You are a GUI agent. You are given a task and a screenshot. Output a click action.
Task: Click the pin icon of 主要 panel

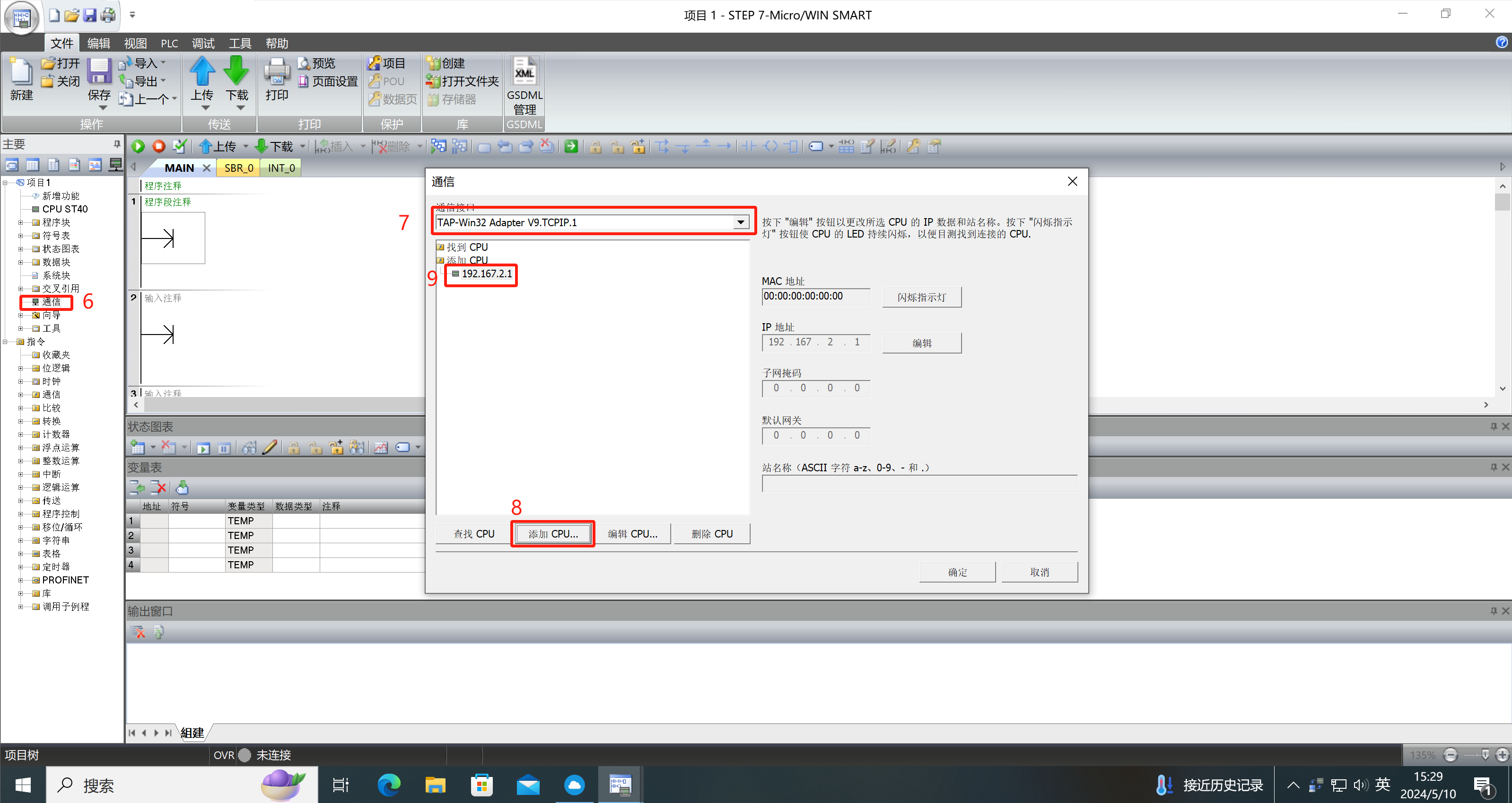click(x=117, y=144)
